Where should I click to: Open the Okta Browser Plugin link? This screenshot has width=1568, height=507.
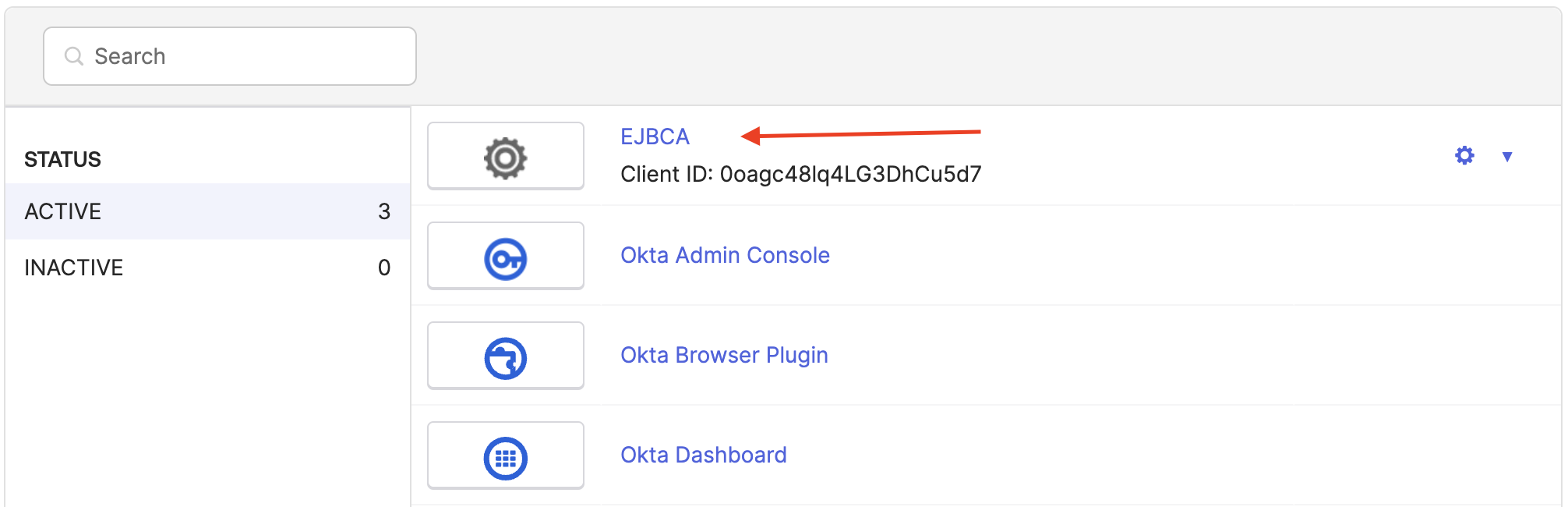pos(724,355)
